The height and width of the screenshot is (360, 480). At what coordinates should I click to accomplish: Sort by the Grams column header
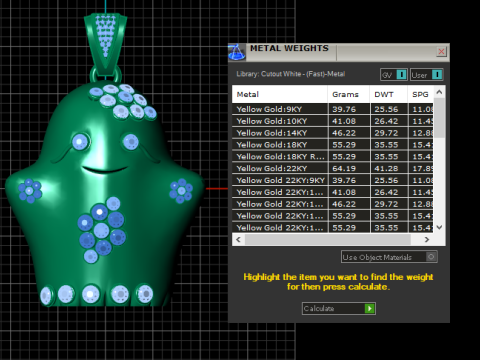[x=349, y=94]
